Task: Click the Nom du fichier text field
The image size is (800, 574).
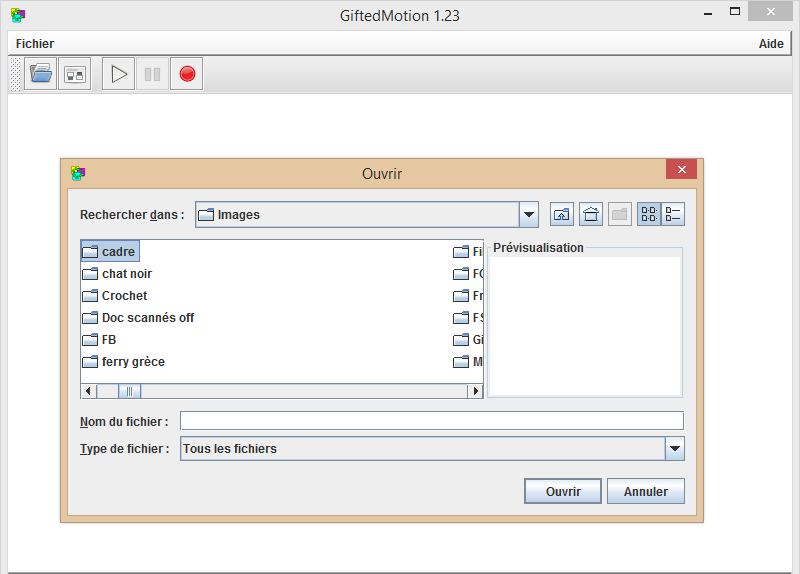Action: point(431,421)
